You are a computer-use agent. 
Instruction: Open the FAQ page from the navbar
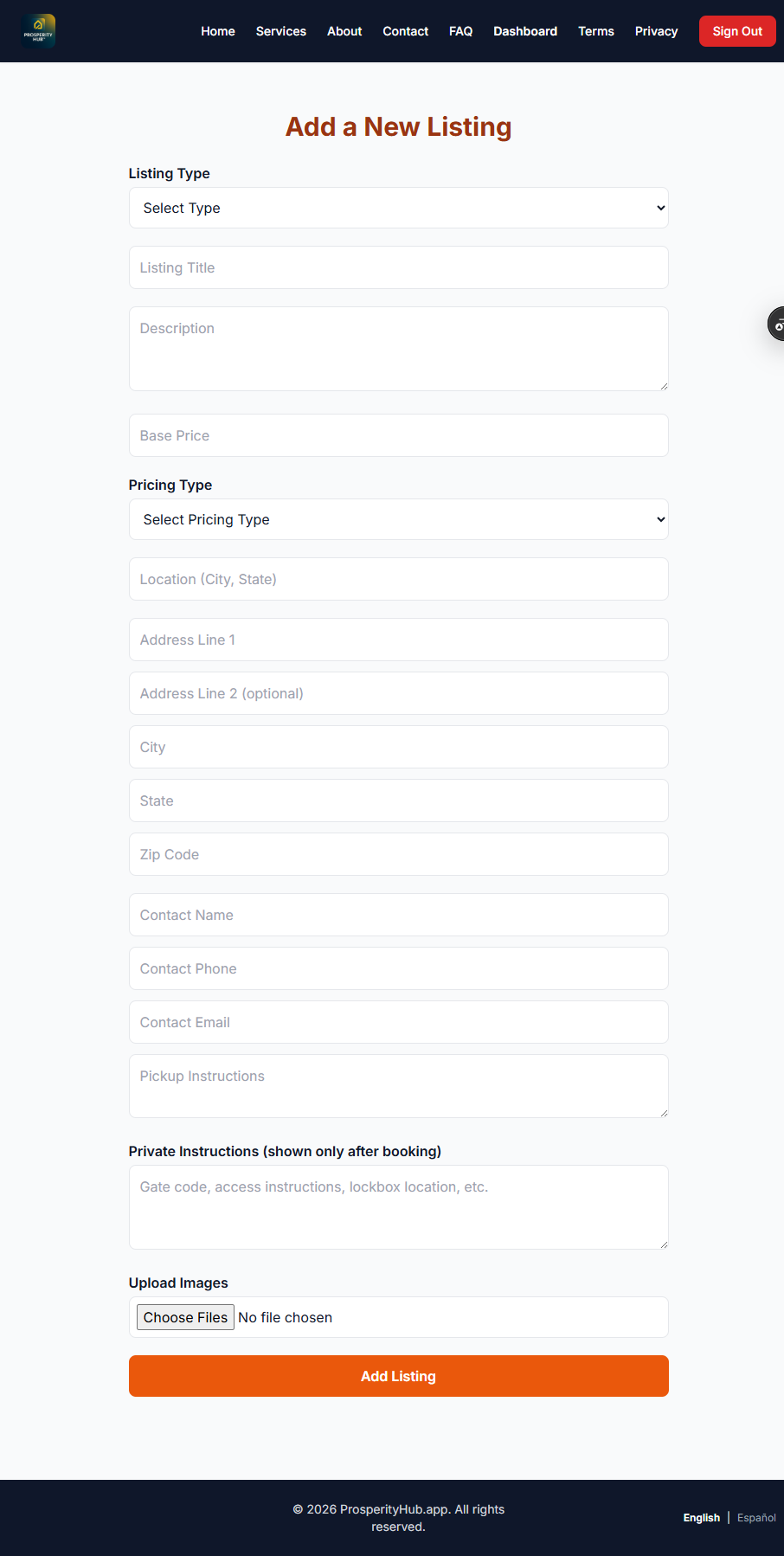coord(460,31)
